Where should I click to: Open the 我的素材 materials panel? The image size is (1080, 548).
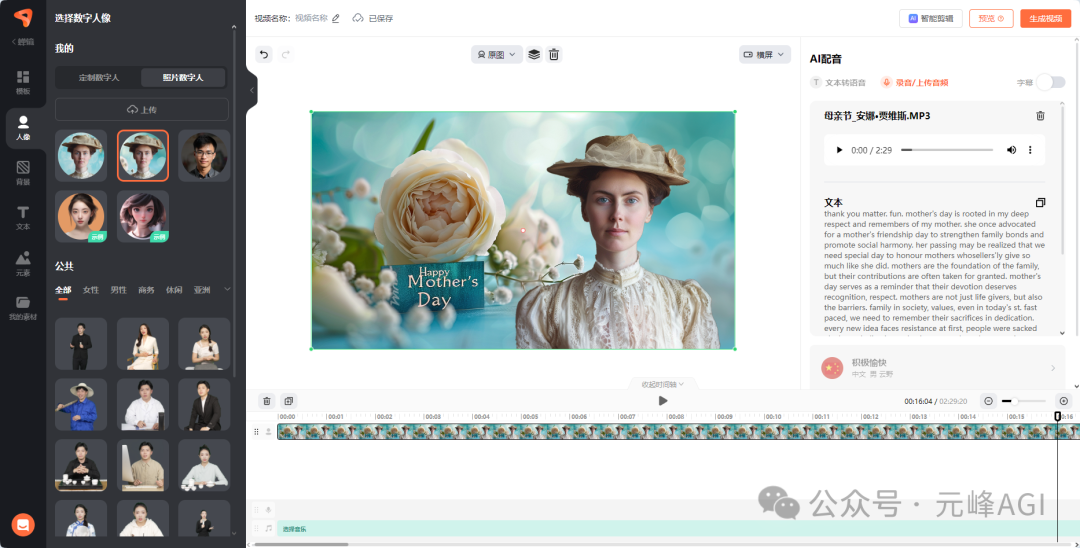point(23,308)
